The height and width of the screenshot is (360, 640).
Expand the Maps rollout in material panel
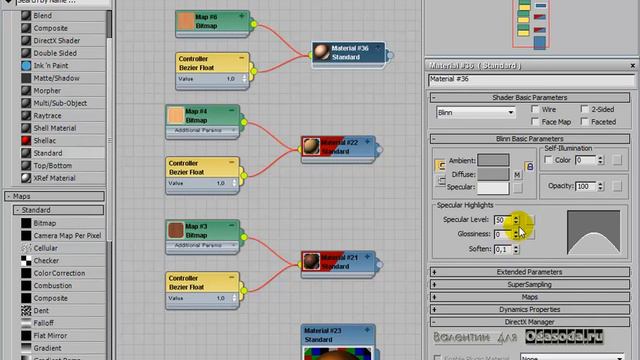click(529, 297)
